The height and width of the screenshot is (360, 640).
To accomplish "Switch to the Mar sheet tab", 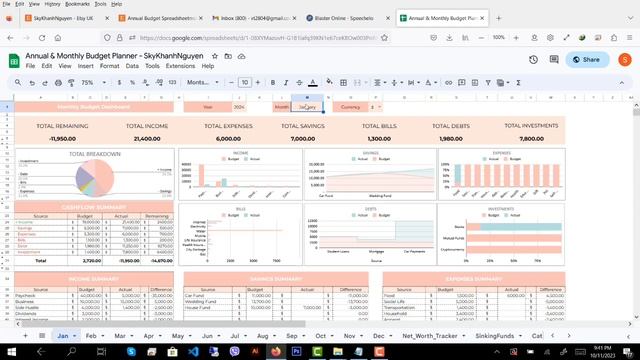I will (120, 336).
